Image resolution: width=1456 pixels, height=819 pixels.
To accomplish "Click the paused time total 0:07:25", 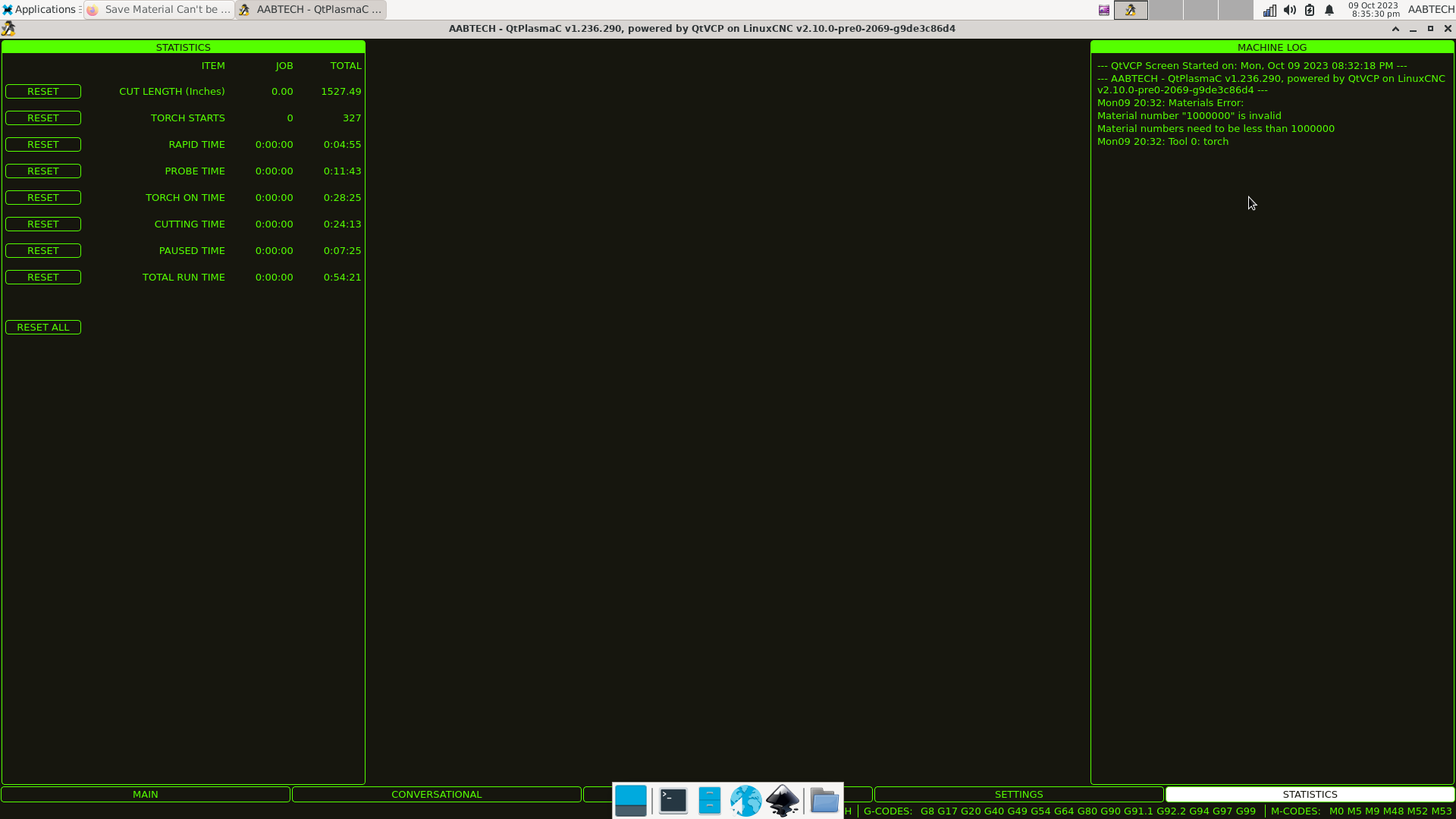I will [x=343, y=251].
